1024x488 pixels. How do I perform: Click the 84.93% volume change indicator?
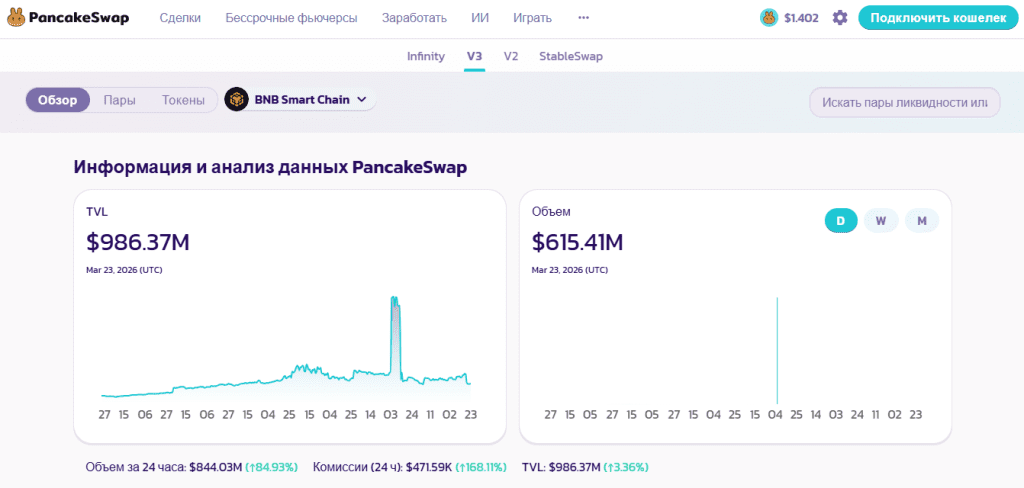point(272,467)
